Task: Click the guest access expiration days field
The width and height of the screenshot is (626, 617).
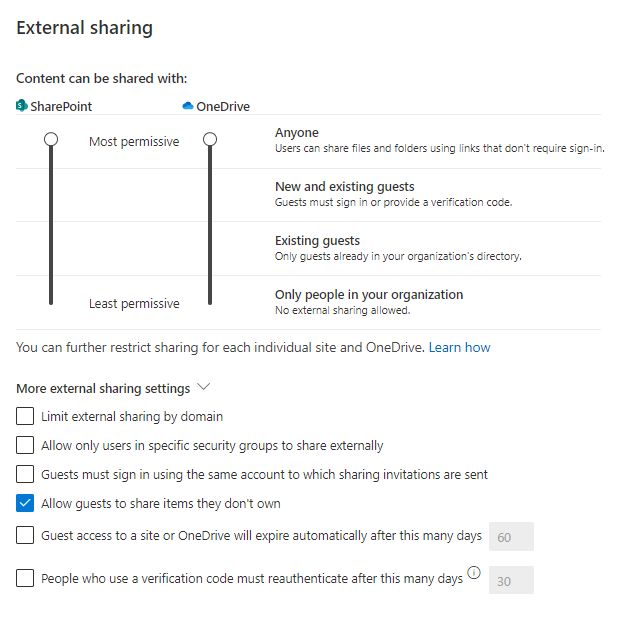Action: click(x=511, y=537)
